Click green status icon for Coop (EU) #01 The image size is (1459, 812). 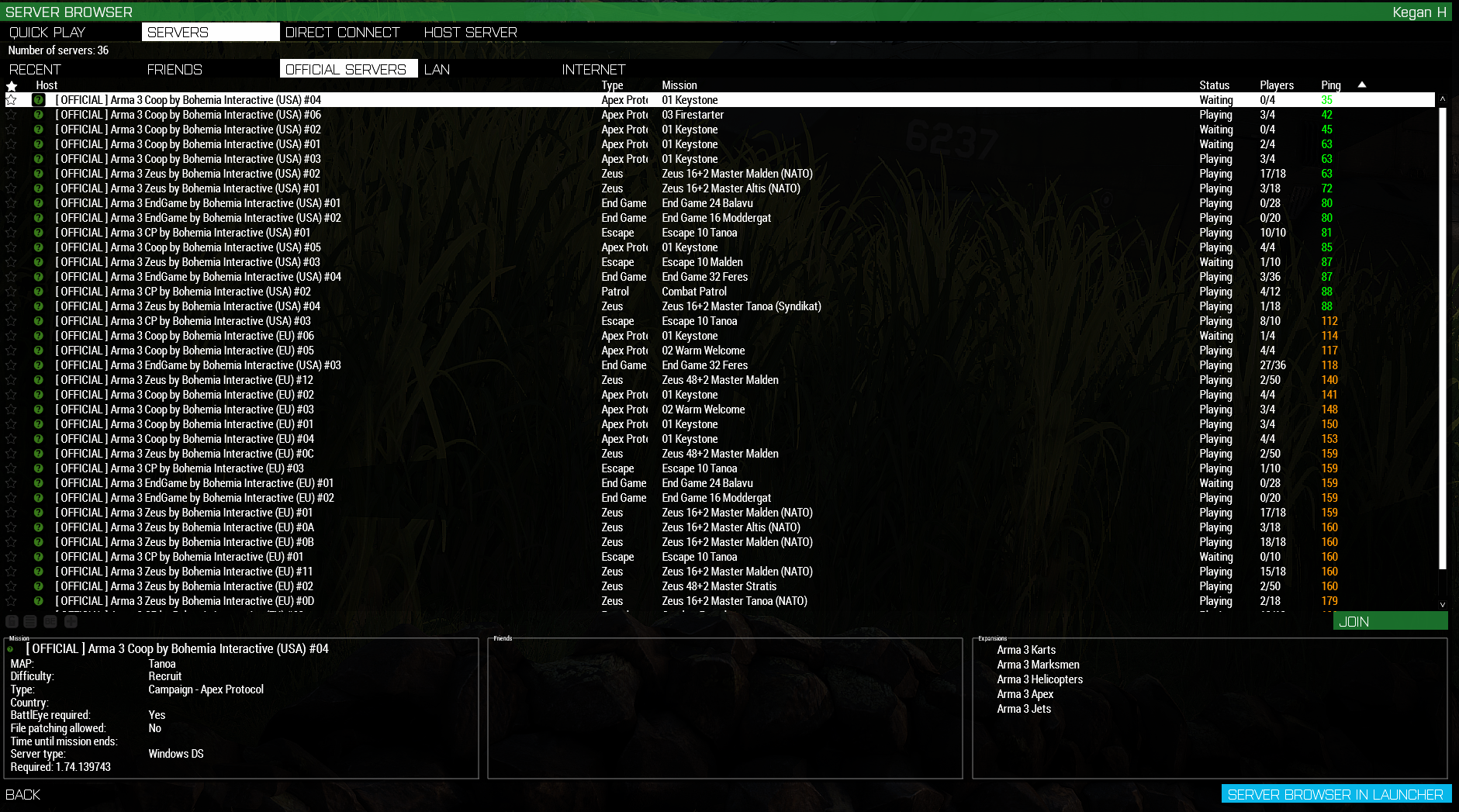point(38,424)
